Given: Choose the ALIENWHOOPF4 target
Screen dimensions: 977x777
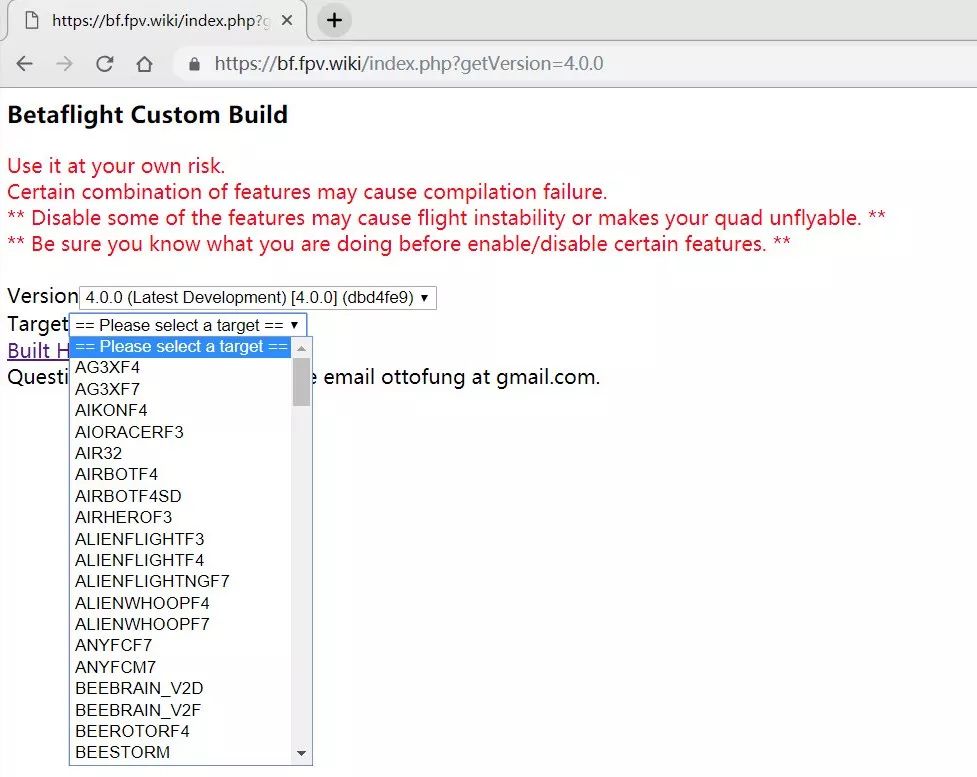Looking at the screenshot, I should click(x=181, y=603).
